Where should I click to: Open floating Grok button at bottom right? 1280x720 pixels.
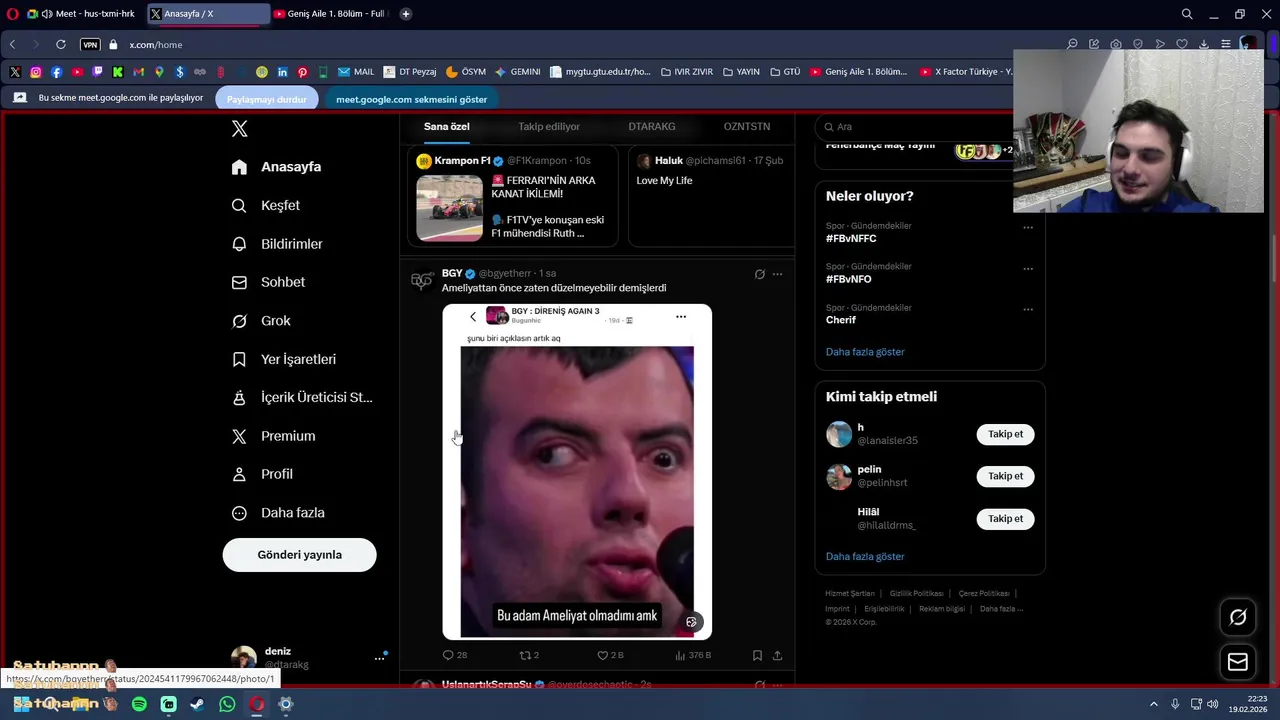pos(1238,618)
